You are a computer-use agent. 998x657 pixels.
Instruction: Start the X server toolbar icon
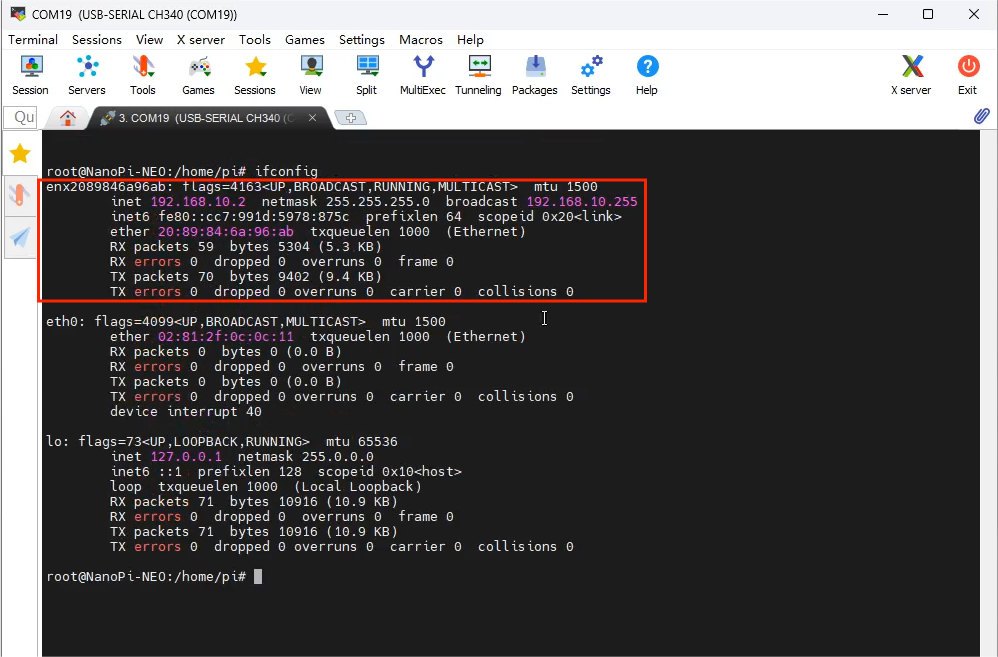(x=911, y=75)
